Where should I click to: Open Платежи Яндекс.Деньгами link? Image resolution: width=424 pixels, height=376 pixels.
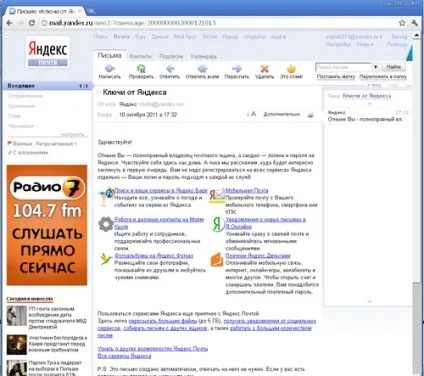[258, 256]
